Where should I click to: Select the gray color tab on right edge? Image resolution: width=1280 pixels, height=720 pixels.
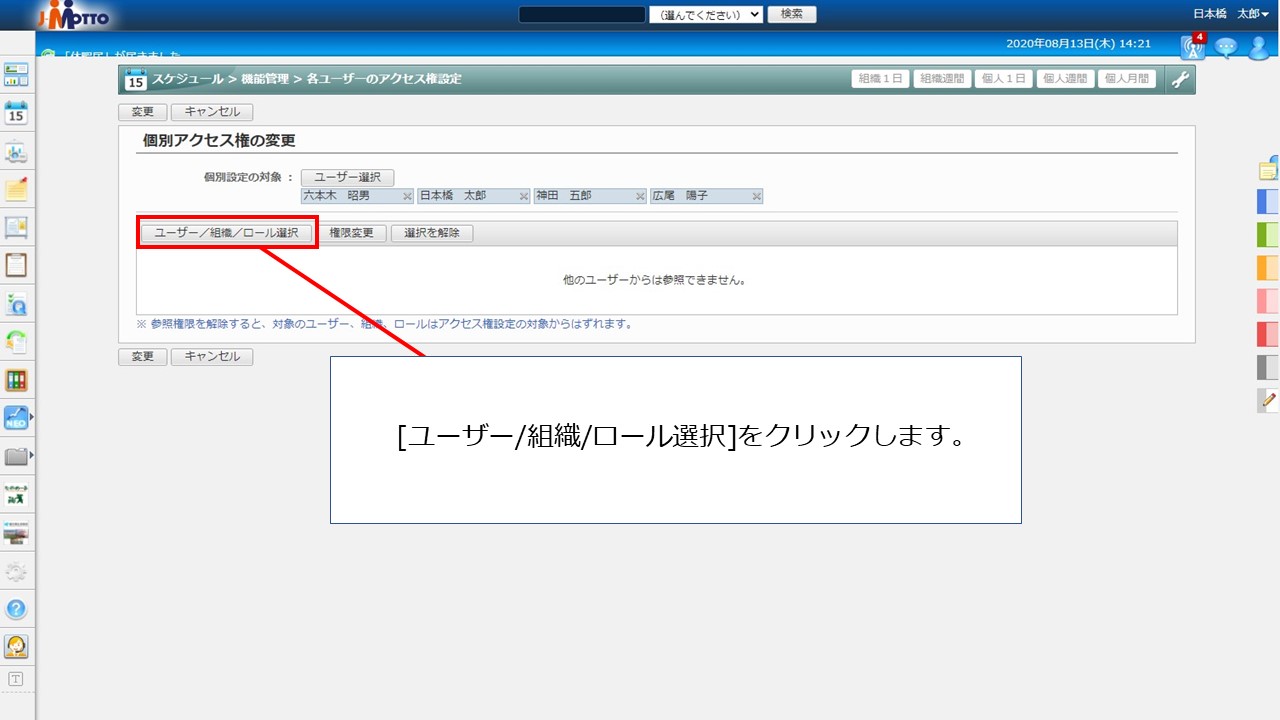(1268, 367)
